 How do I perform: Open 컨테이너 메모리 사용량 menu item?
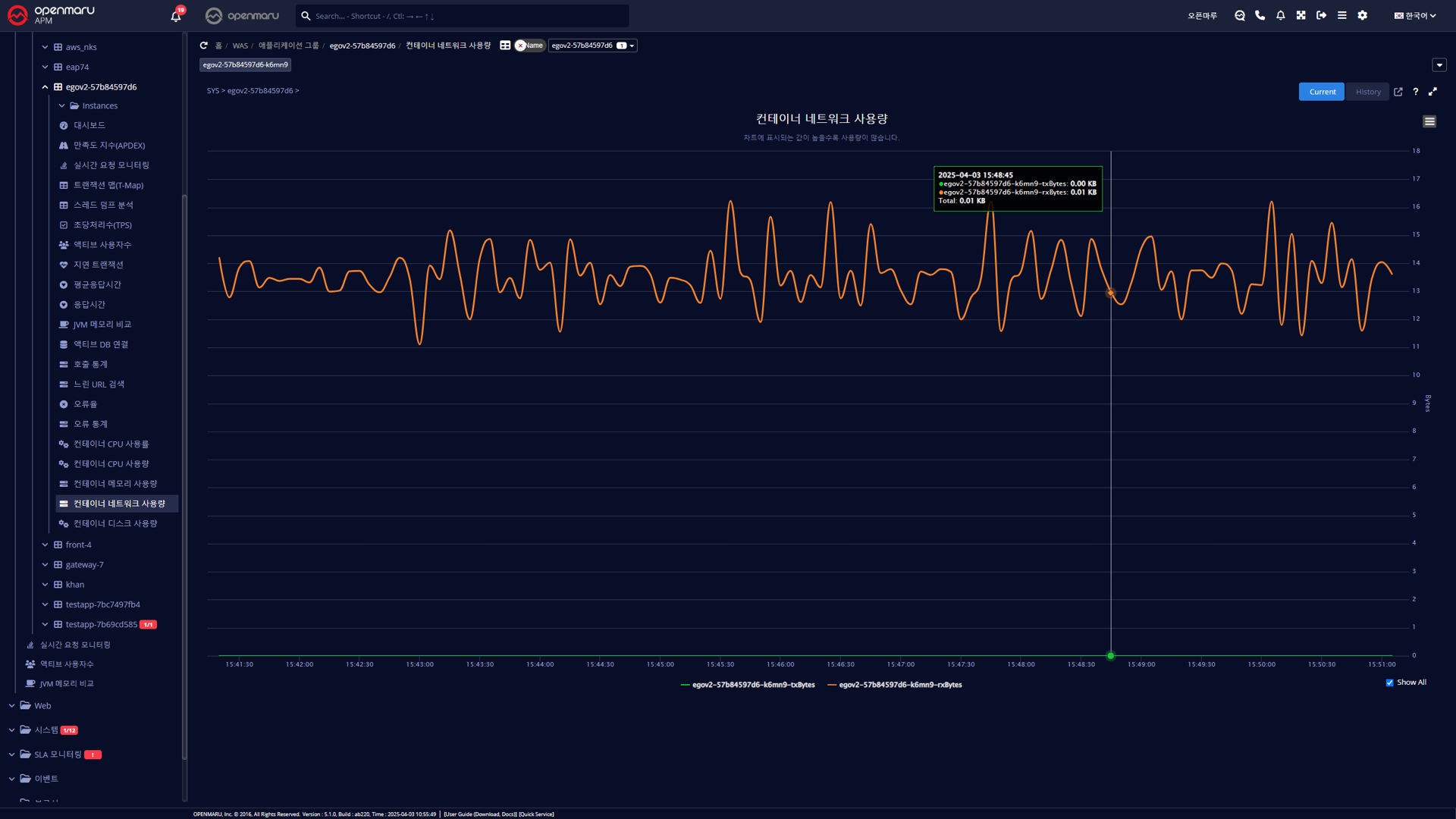[x=115, y=484]
